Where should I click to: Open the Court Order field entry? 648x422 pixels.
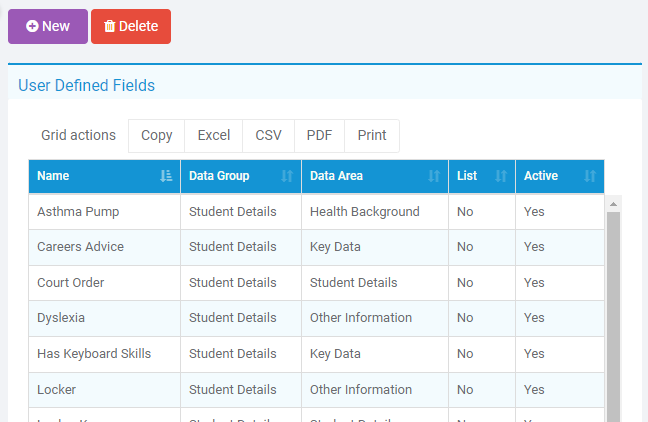click(x=317, y=283)
